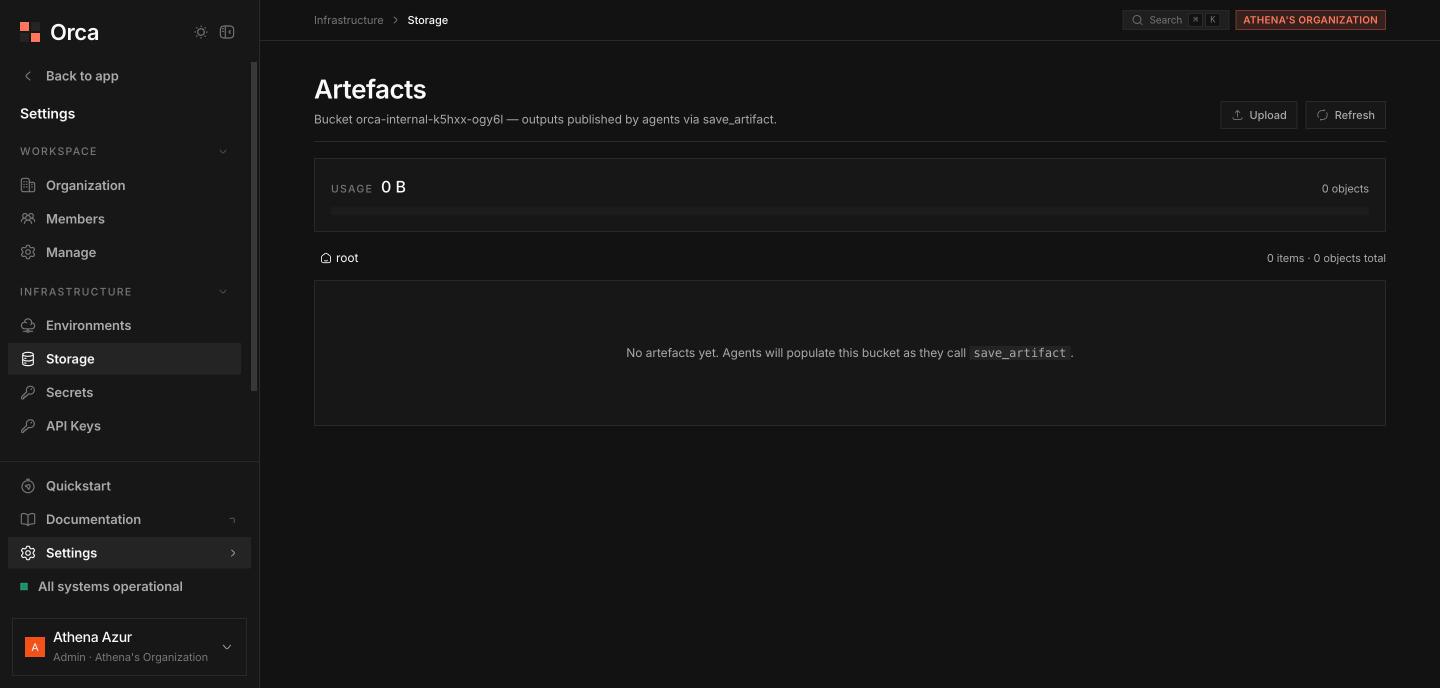Click the Orca logo icon
Viewport: 1440px width, 688px height.
pos(30,32)
